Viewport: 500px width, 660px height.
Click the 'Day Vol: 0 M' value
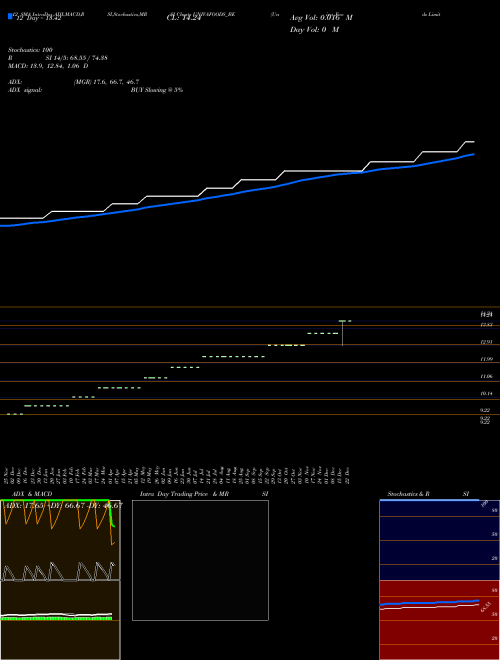(314, 30)
